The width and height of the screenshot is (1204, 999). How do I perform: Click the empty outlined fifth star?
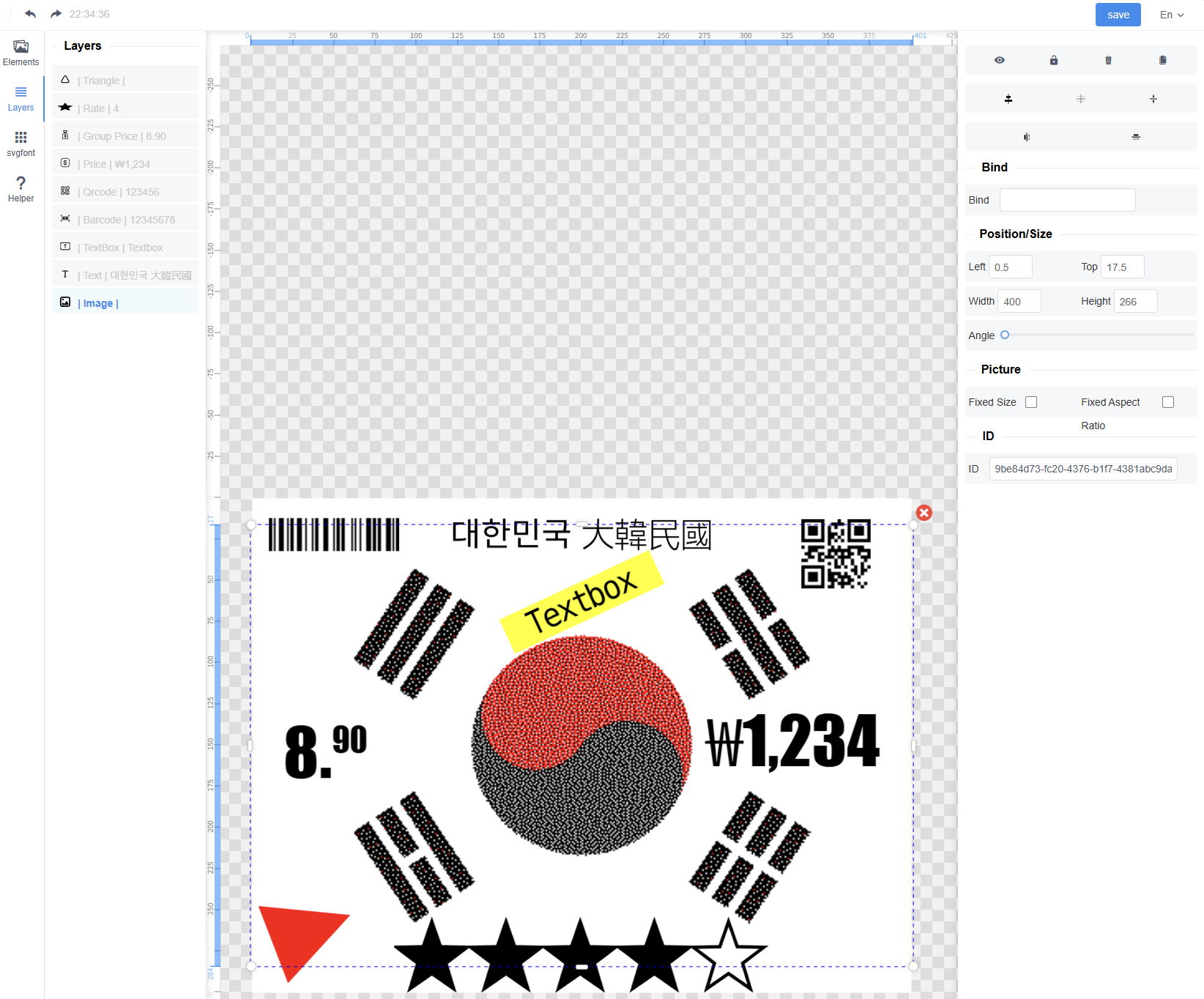pyautogui.click(x=729, y=954)
